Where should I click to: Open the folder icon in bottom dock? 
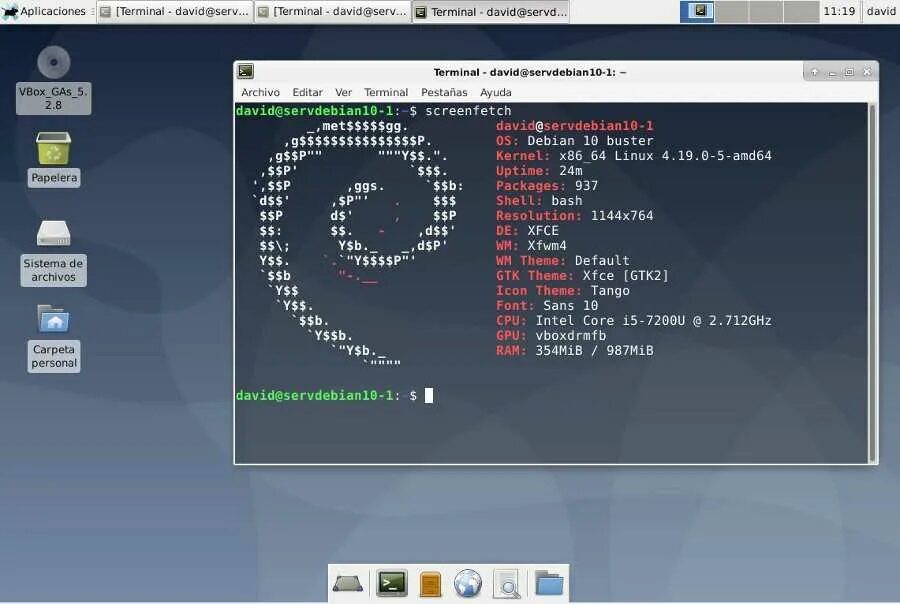point(549,583)
